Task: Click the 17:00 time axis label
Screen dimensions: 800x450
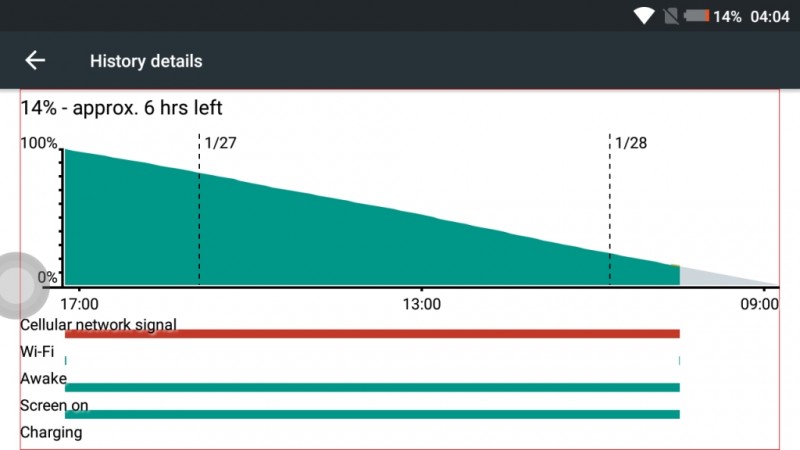Action: 79,304
